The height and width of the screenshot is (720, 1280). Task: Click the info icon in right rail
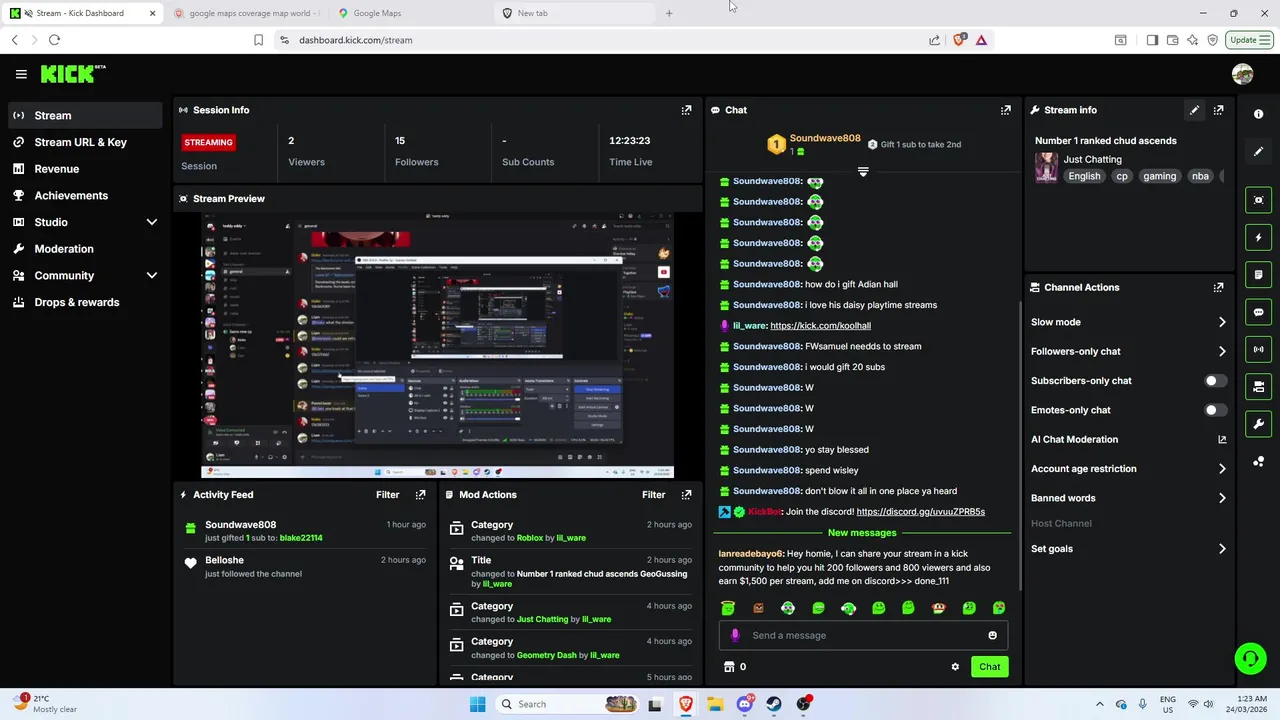tap(1258, 114)
